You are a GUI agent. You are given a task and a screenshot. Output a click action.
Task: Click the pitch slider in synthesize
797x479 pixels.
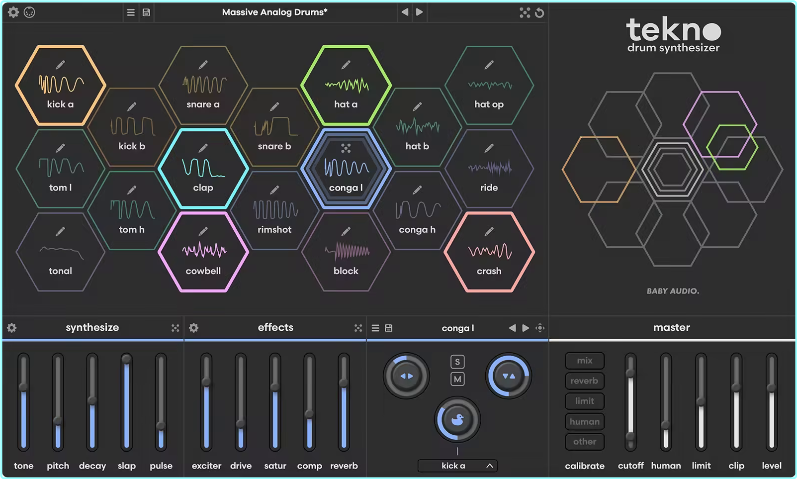(58, 402)
